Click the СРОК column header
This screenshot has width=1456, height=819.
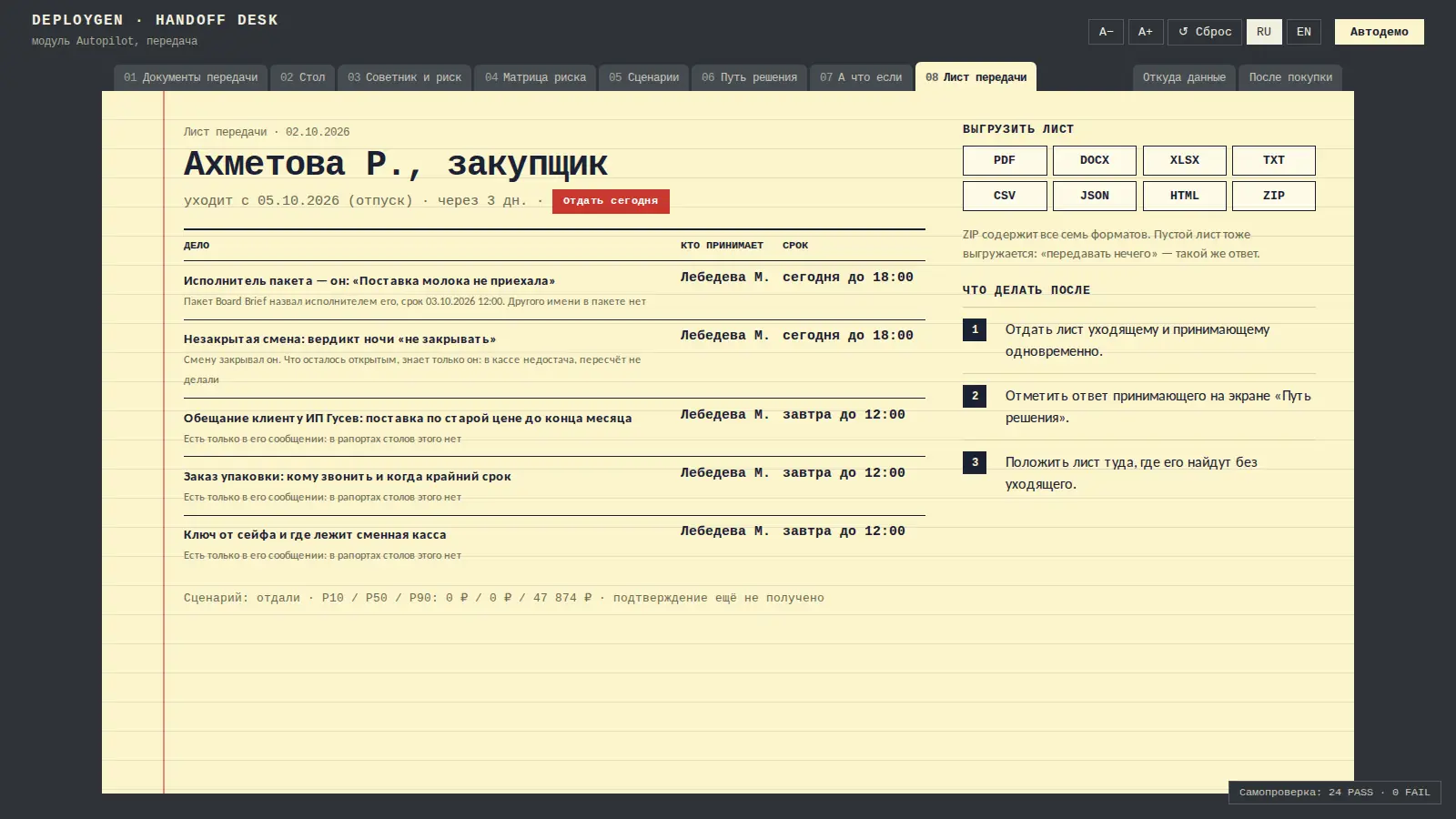tap(795, 246)
